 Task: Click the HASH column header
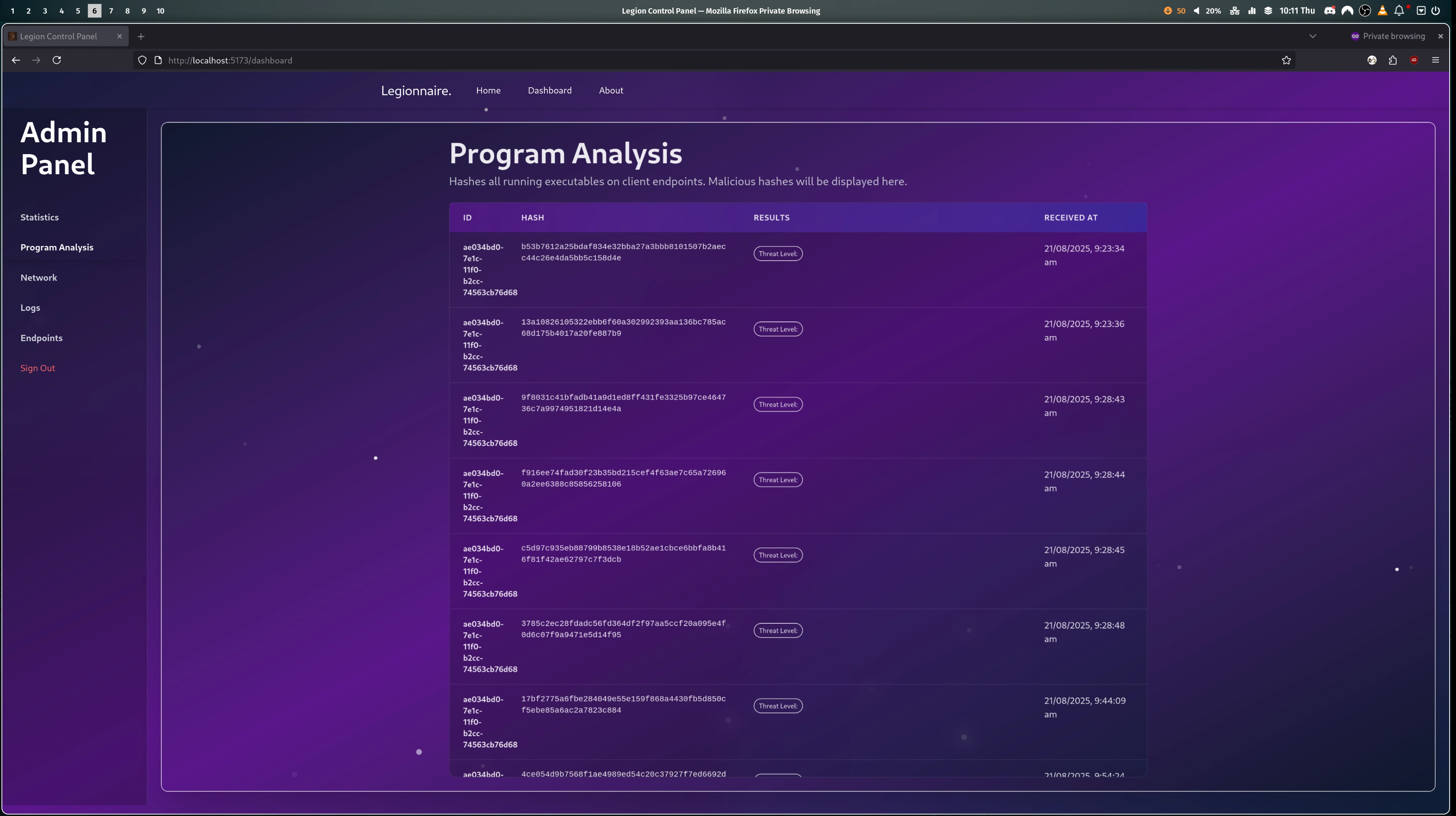[x=533, y=218]
